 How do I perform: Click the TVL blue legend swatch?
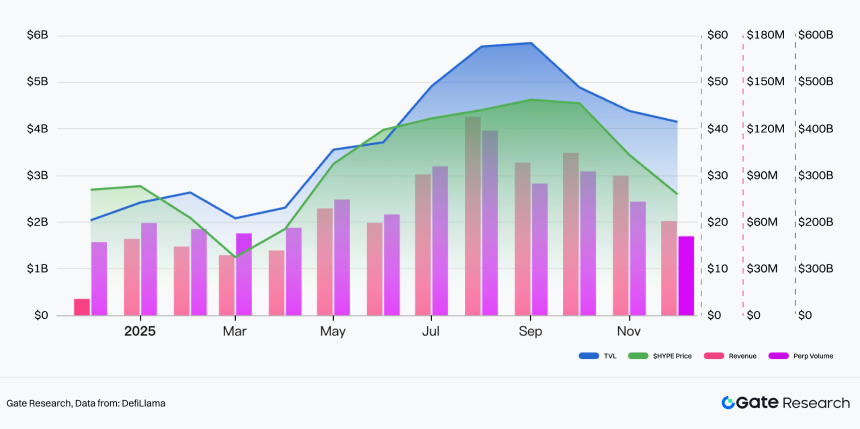tap(588, 356)
